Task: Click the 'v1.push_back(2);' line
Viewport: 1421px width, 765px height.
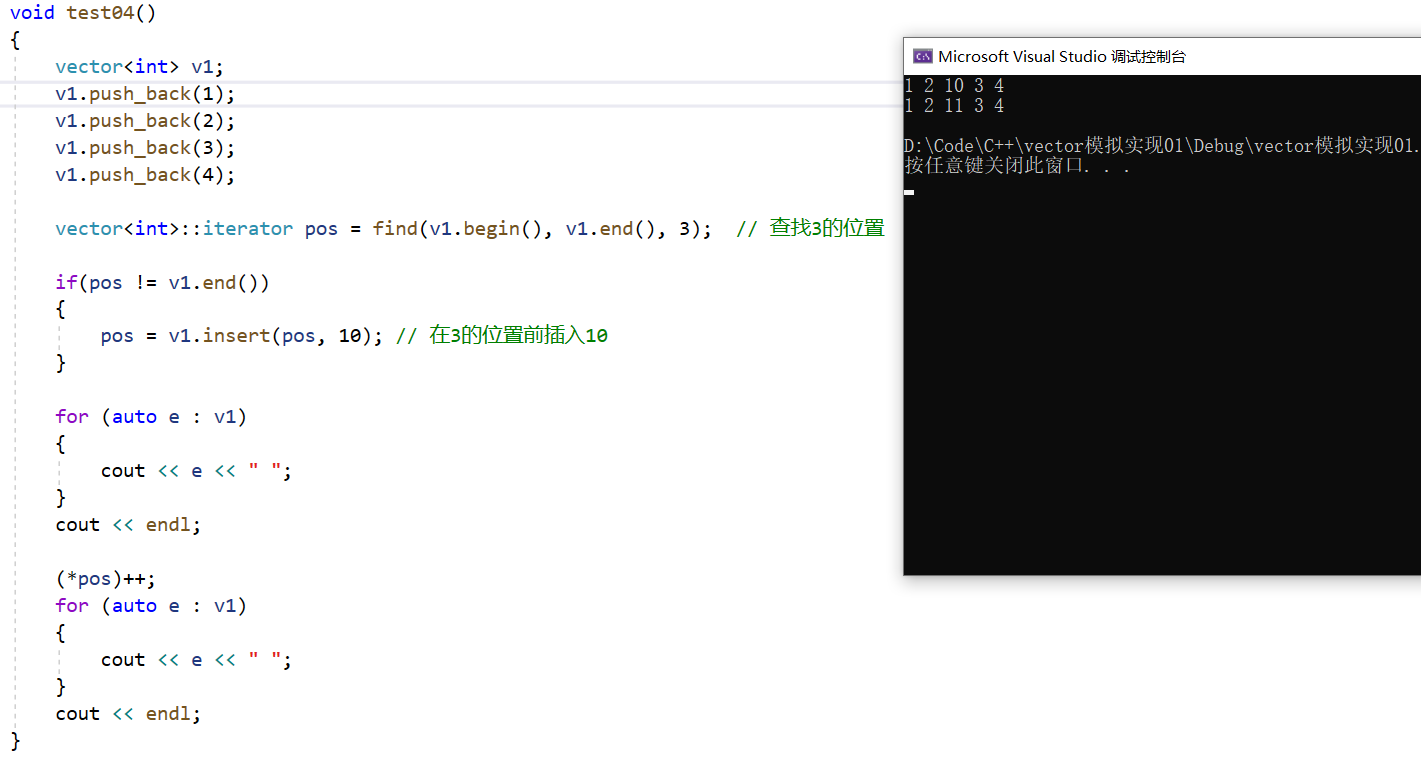Action: (x=146, y=121)
